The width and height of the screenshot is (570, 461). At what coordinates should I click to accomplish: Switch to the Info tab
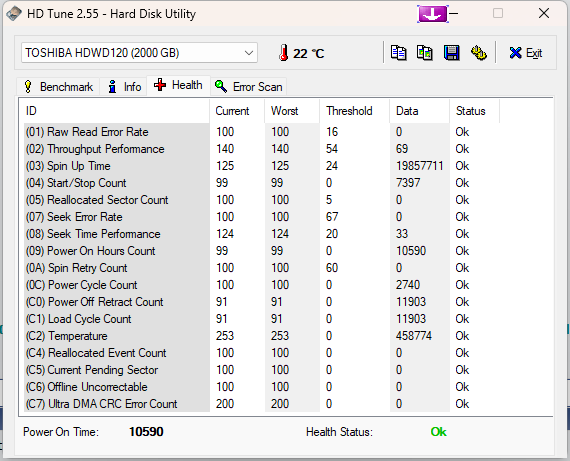pos(124,87)
